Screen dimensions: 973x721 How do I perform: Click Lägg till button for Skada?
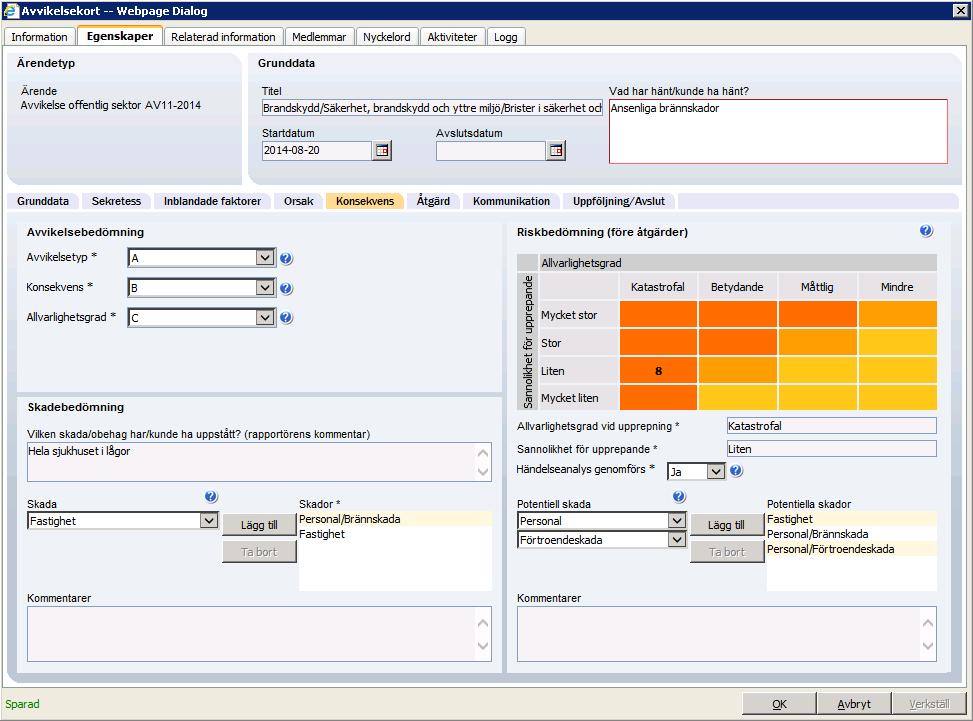click(259, 526)
